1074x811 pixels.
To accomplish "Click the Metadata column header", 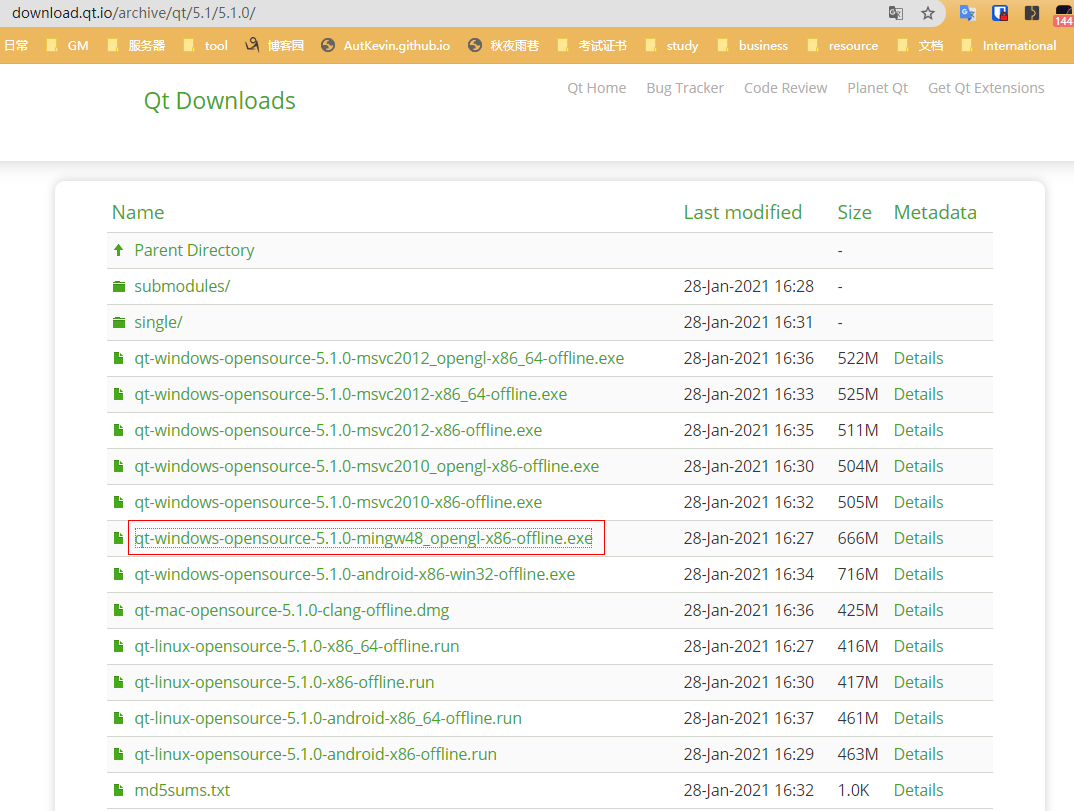I will (x=935, y=212).
